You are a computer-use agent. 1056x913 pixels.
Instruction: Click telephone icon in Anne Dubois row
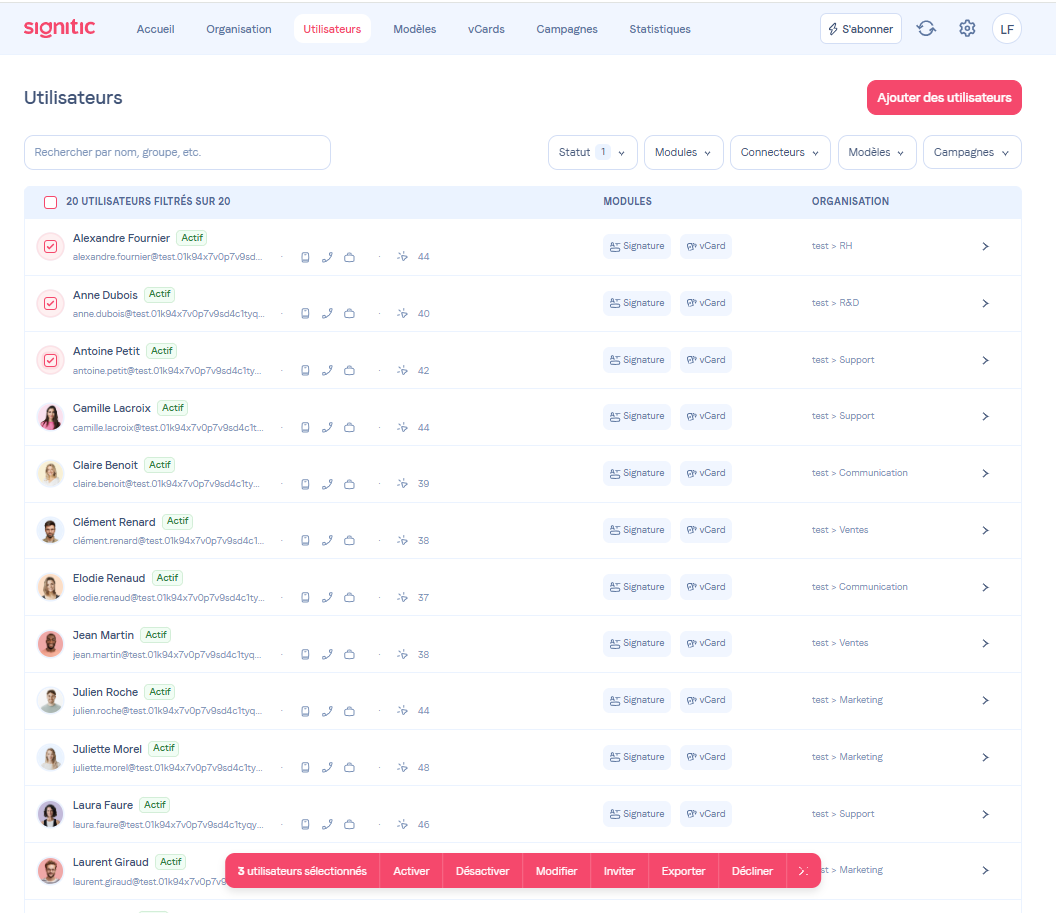tap(327, 314)
